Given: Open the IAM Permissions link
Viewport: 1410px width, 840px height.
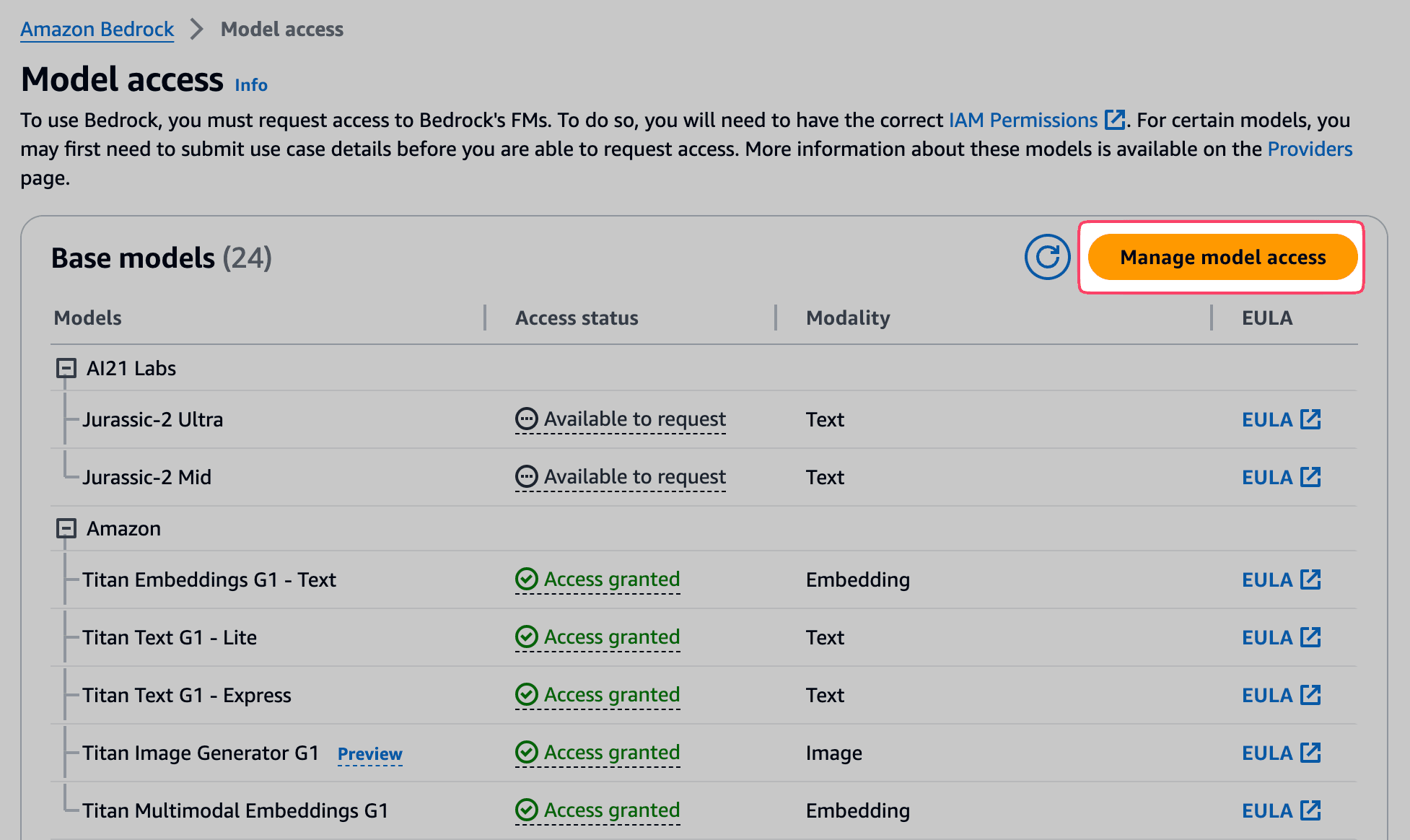Looking at the screenshot, I should click(x=1023, y=120).
